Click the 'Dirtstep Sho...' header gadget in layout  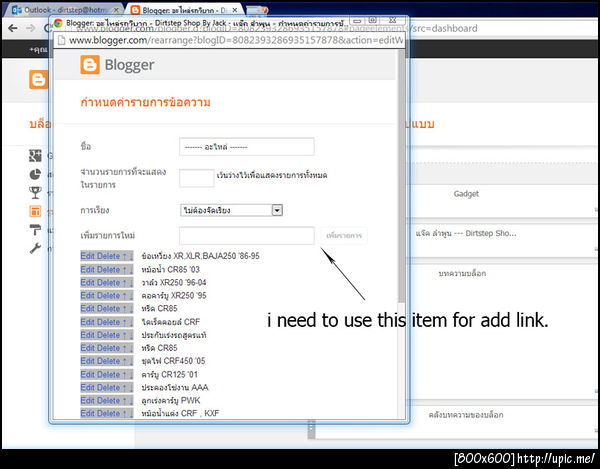point(466,233)
